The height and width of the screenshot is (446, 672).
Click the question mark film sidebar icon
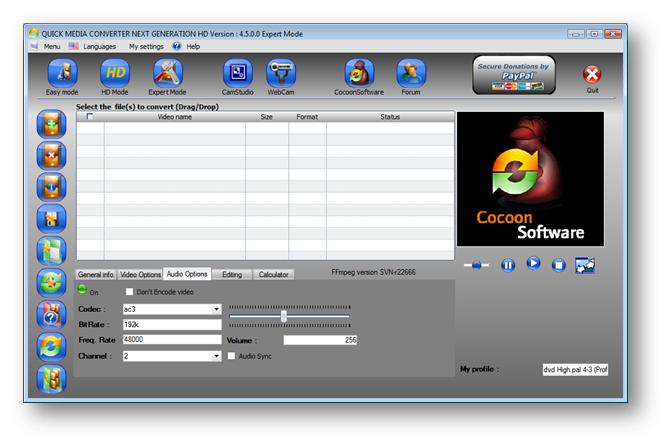51,315
